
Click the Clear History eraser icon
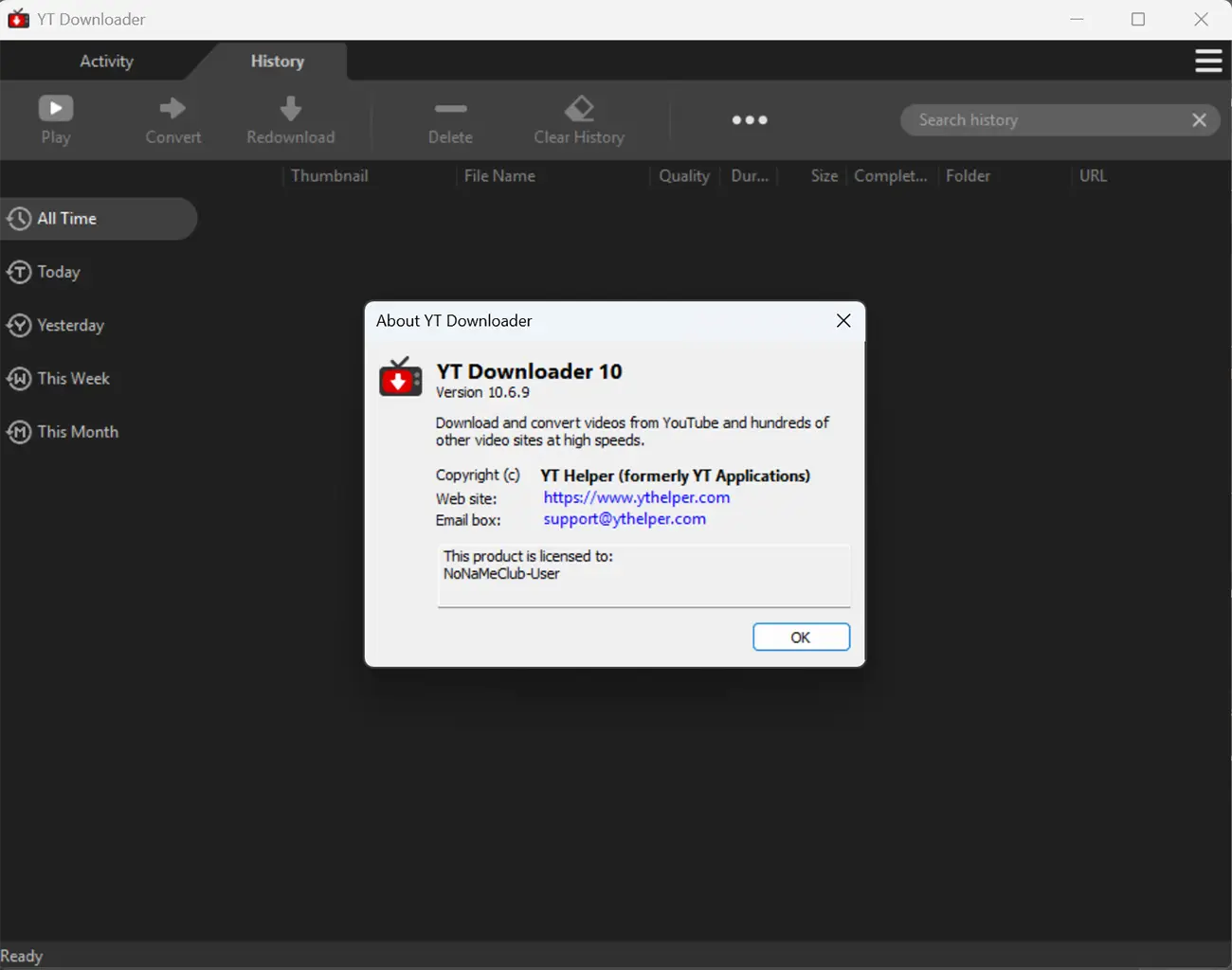tap(579, 109)
